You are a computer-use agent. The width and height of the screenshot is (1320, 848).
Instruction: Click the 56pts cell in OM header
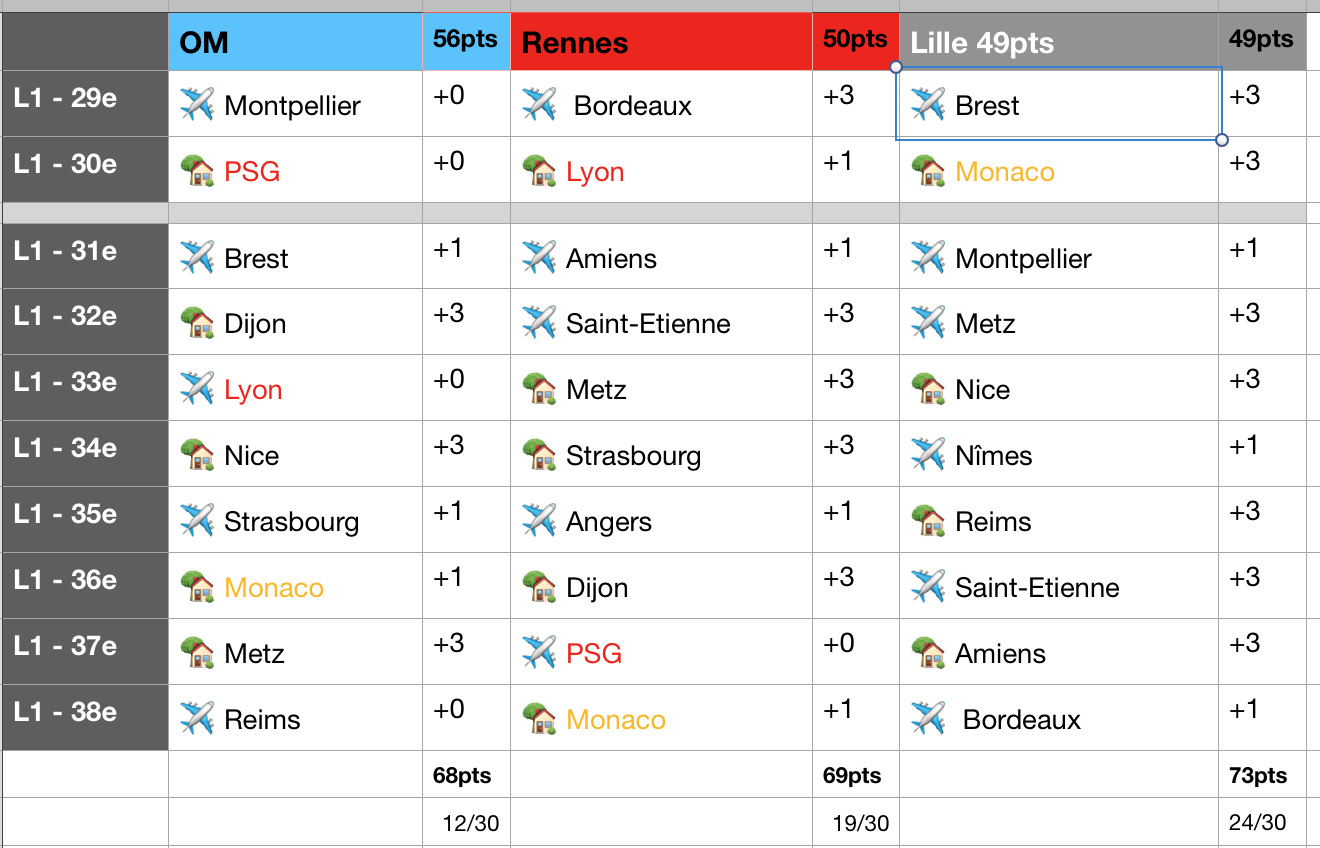[x=466, y=42]
